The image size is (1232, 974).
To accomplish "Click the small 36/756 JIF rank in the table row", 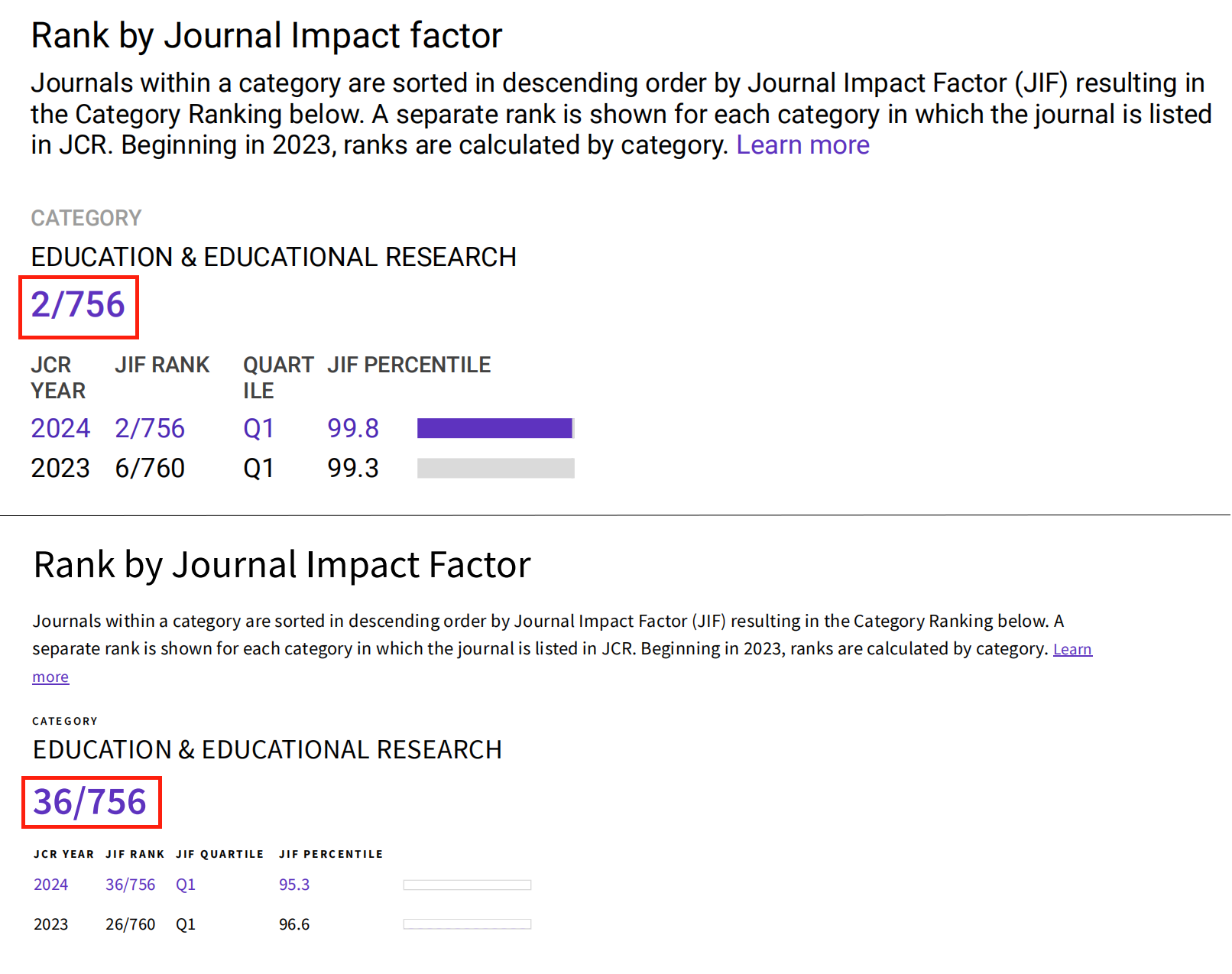I will pyautogui.click(x=130, y=885).
